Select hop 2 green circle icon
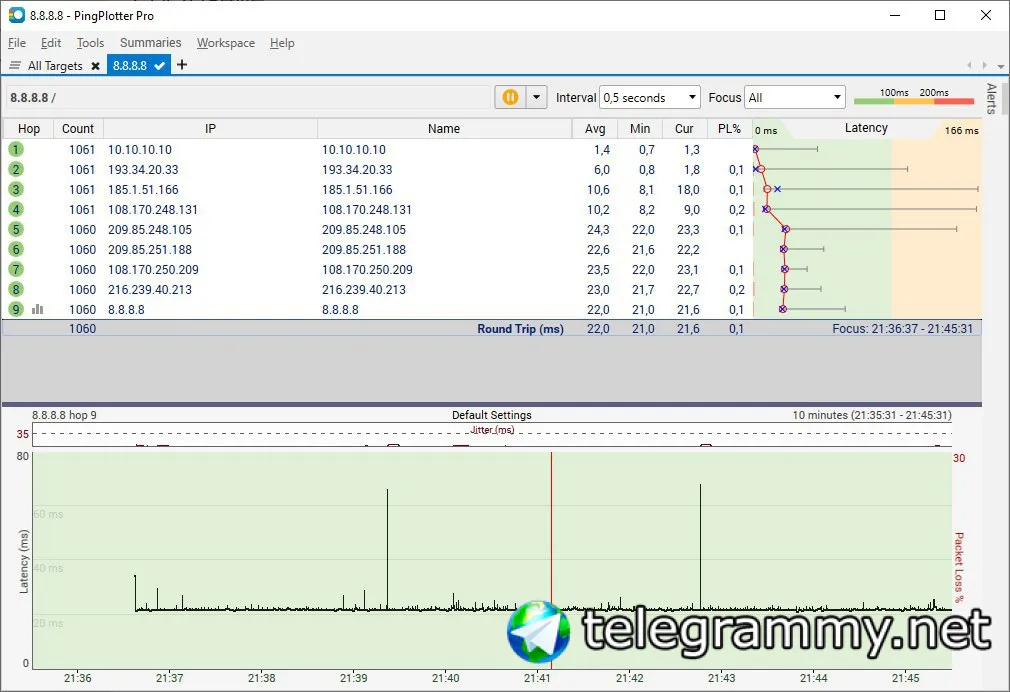Image resolution: width=1010 pixels, height=692 pixels. [15, 169]
